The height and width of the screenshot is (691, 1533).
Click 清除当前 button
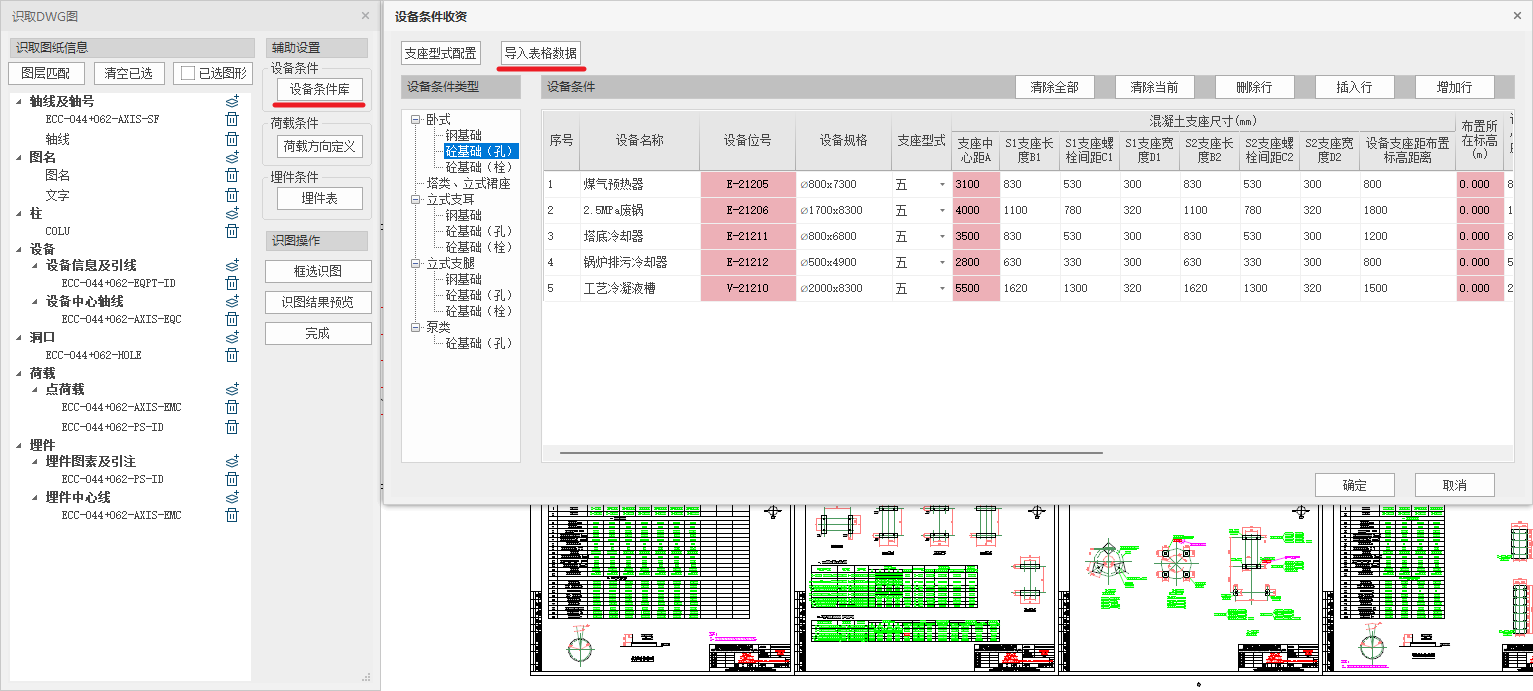[x=1154, y=87]
